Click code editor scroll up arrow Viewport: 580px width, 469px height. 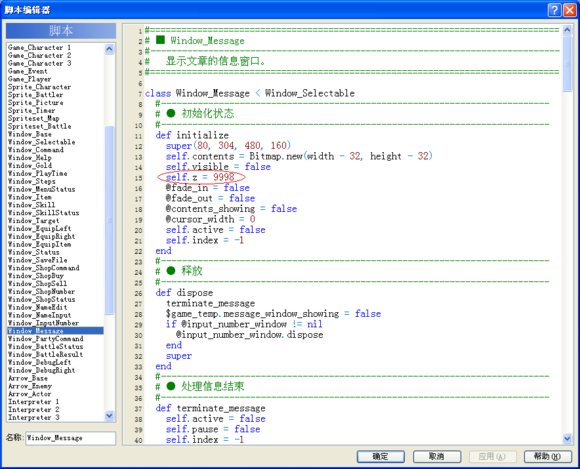pos(567,30)
